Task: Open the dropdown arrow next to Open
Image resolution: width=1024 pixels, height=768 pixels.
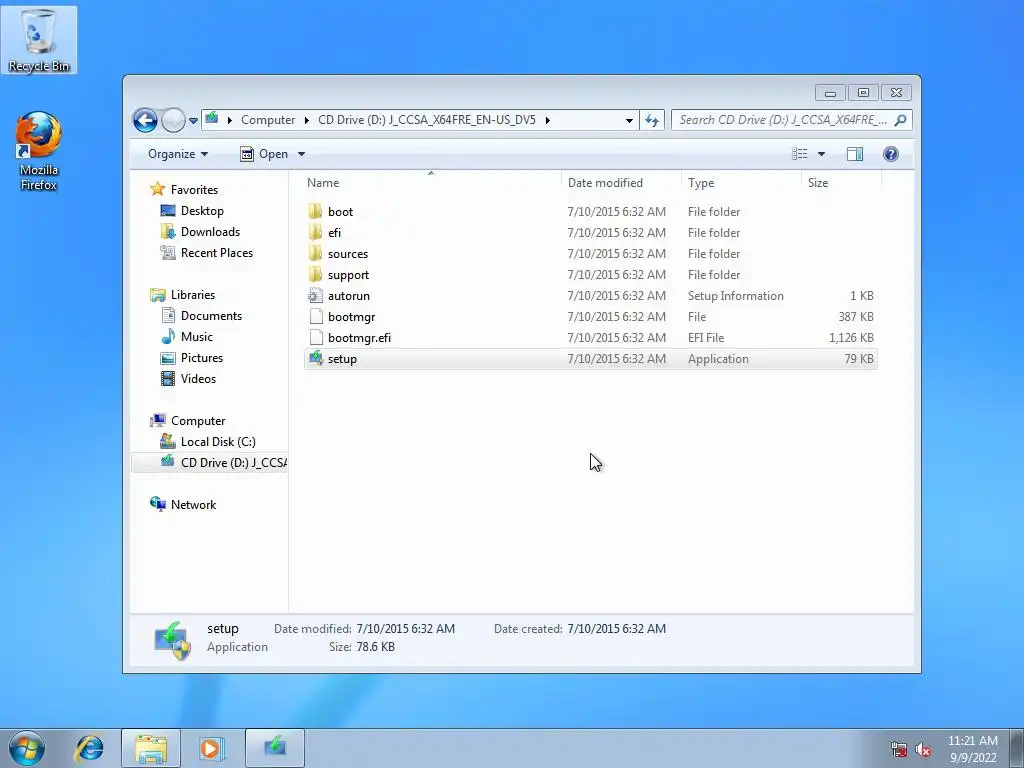Action: [301, 154]
